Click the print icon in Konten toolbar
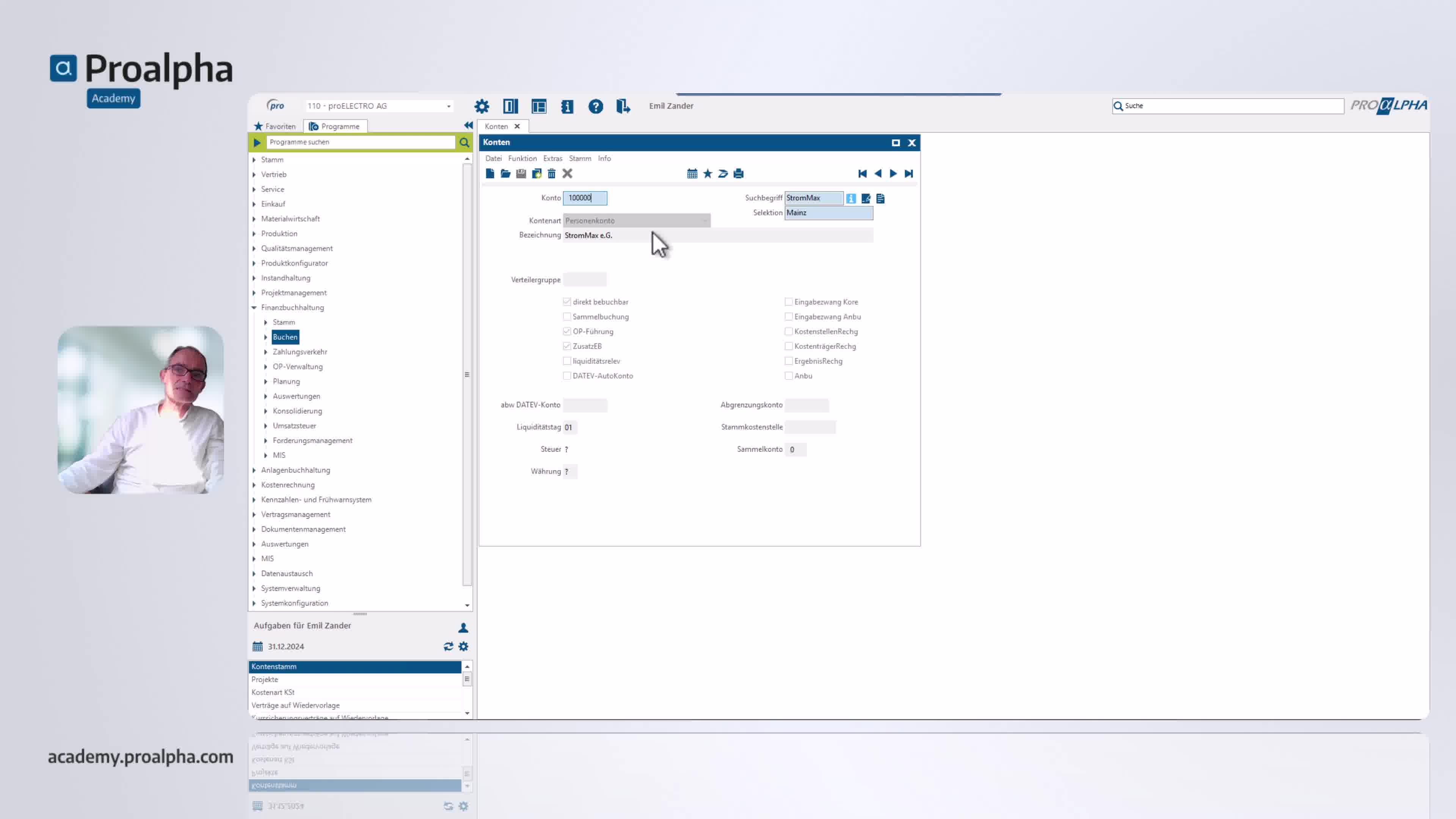This screenshot has width=1456, height=819. (x=738, y=174)
